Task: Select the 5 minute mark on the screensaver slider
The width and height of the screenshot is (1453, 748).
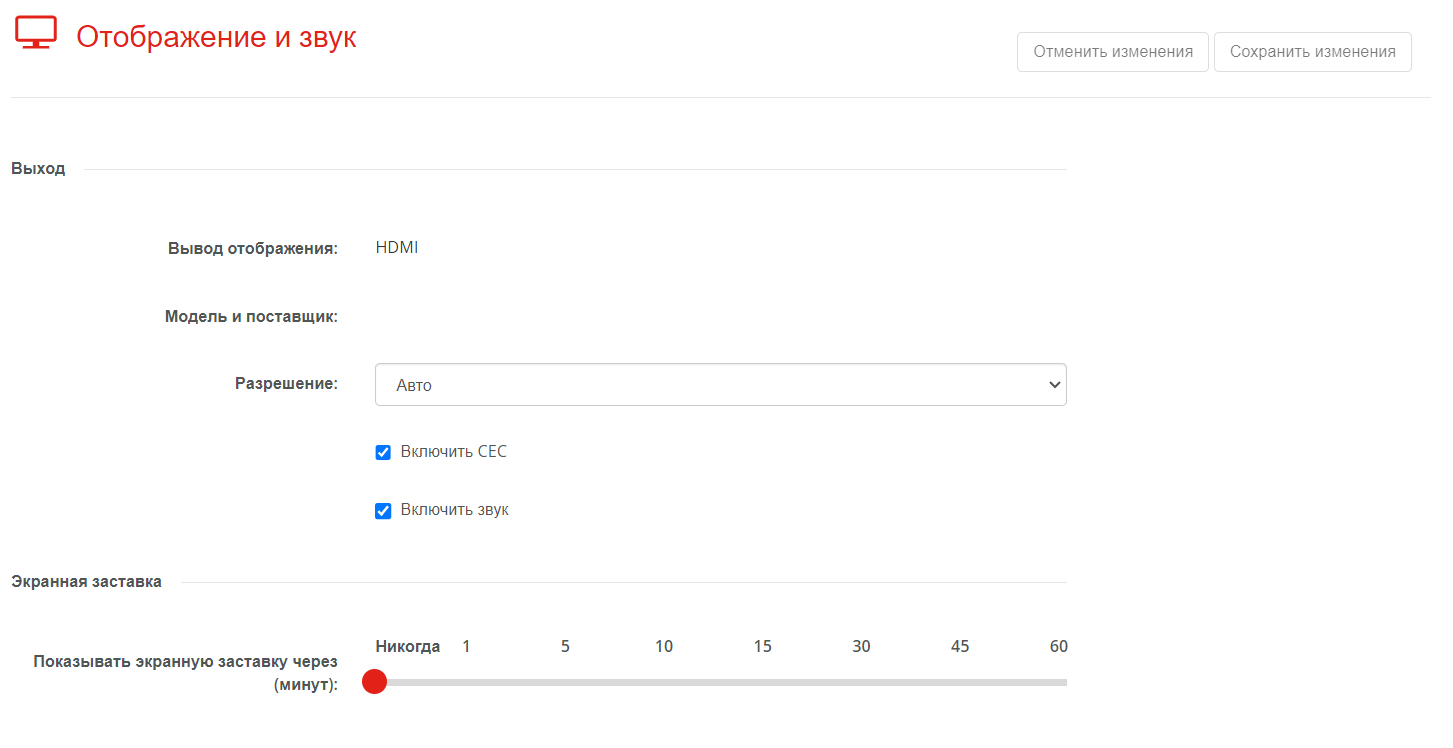Action: coord(565,646)
